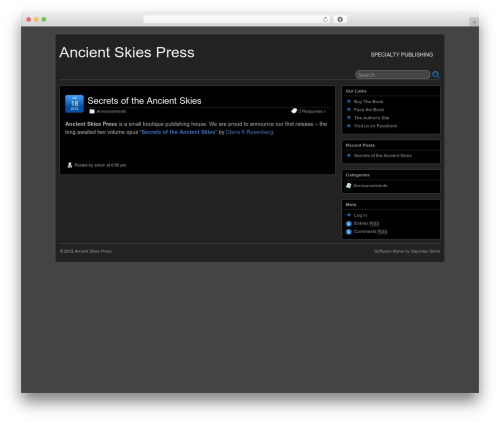Click the Categories Announcements page icon
The width and height of the screenshot is (500, 423).
point(349,186)
